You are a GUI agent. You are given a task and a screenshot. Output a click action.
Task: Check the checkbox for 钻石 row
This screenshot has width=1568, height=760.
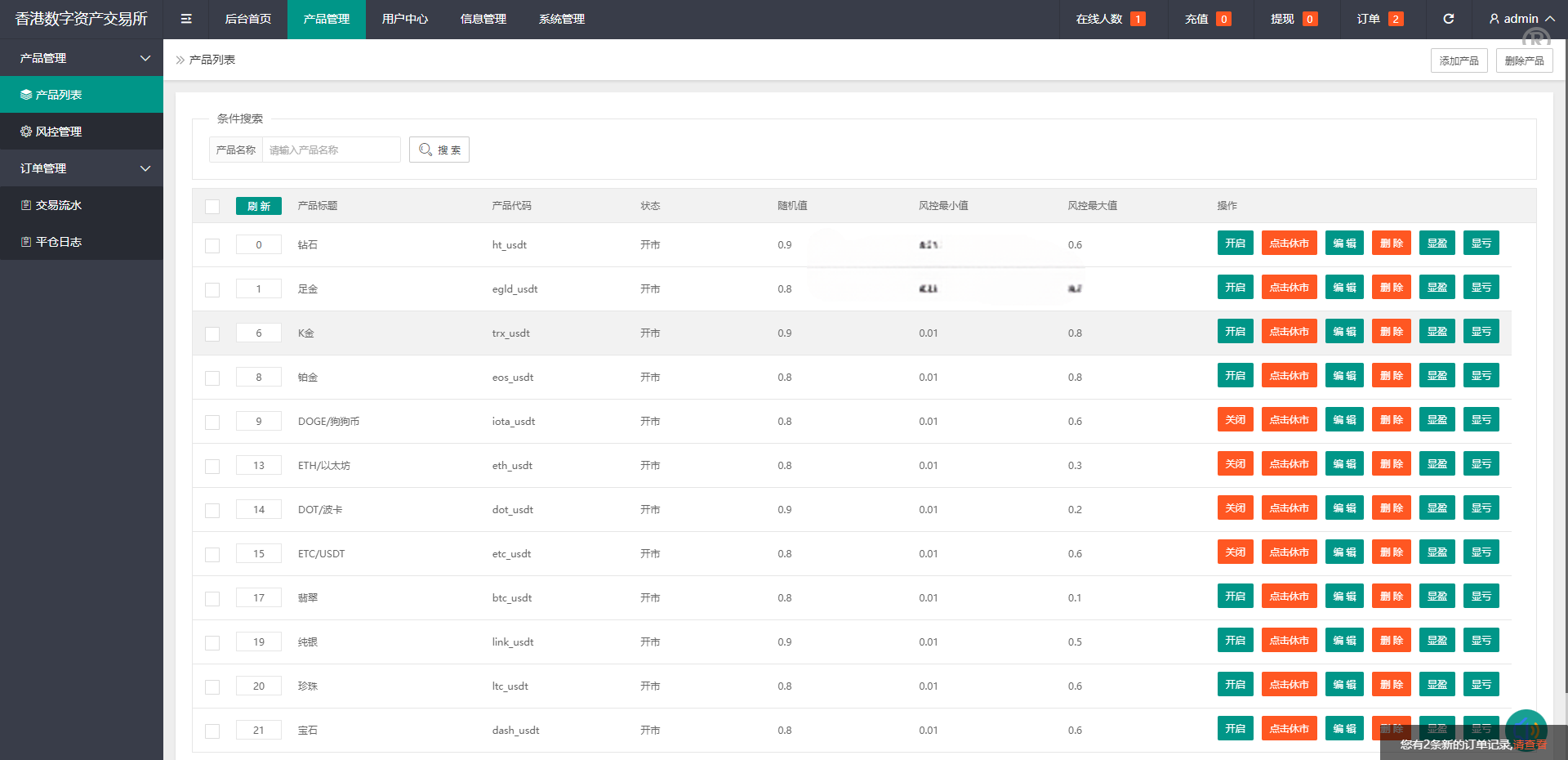tap(212, 246)
